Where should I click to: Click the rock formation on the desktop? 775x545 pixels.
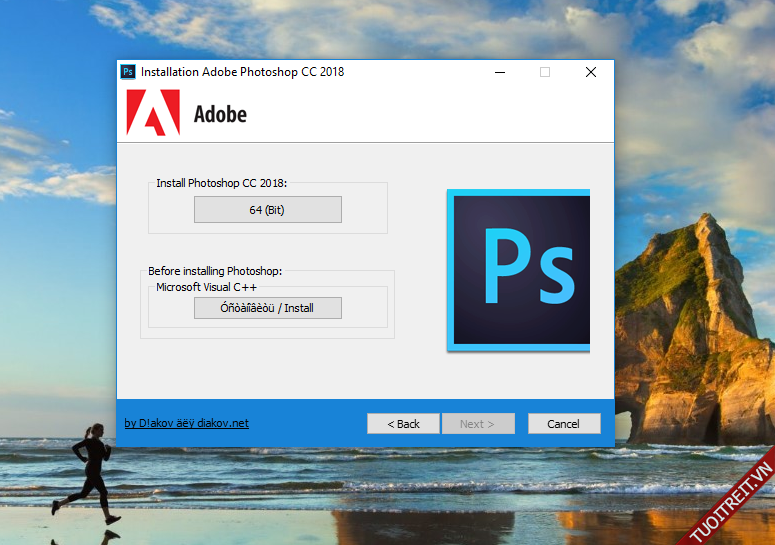(x=690, y=320)
